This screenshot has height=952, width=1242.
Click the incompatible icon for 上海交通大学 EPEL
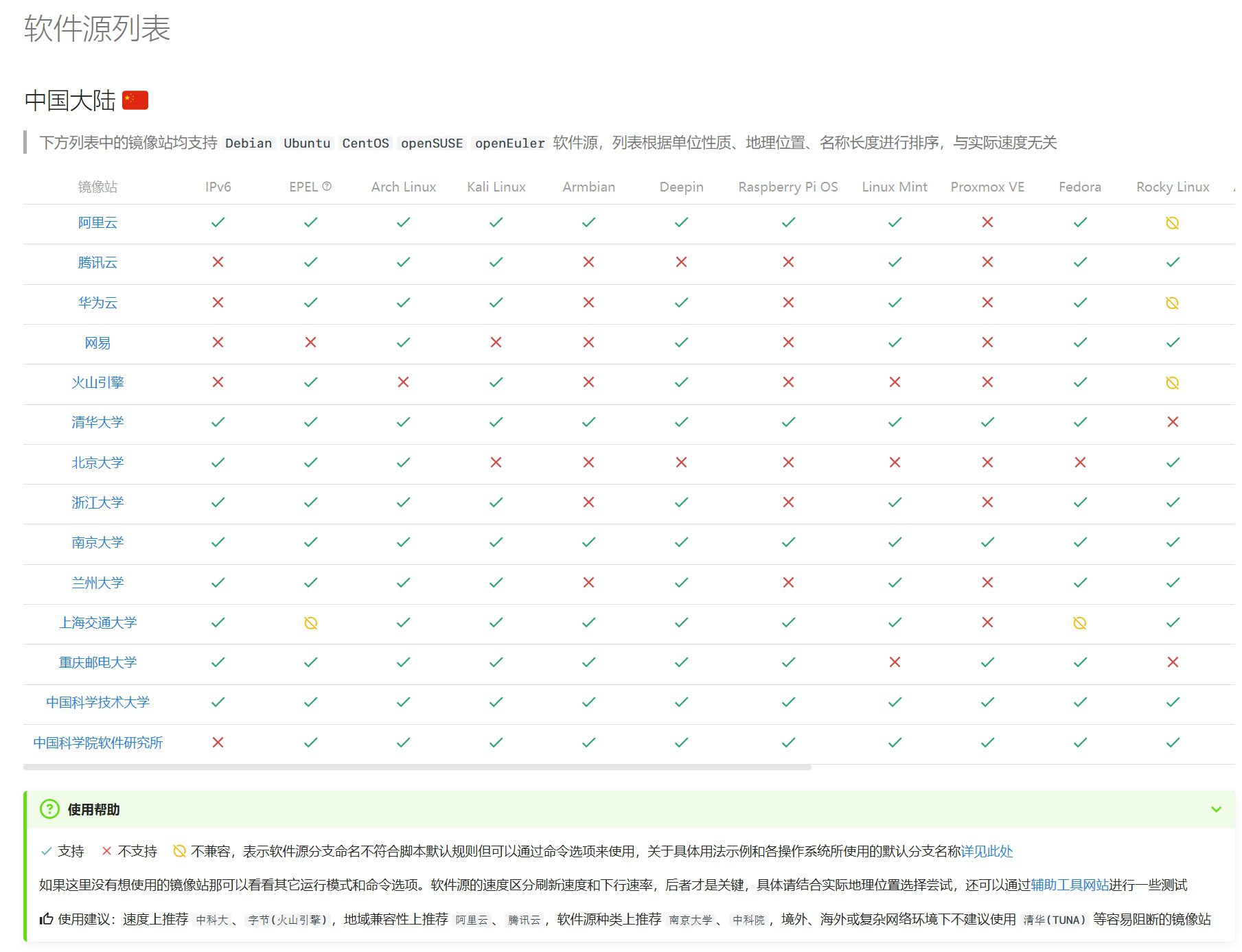point(311,623)
